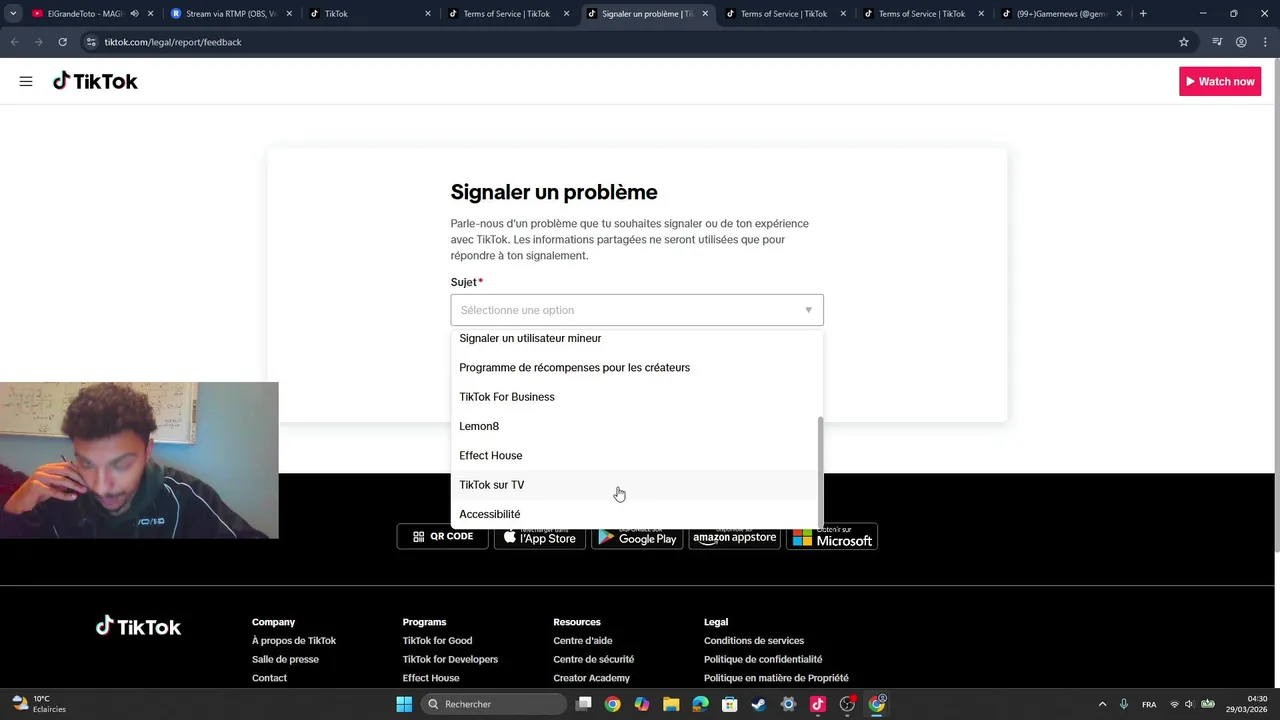Select TikTok For Business option
This screenshot has height=720, width=1280.
coord(637,397)
